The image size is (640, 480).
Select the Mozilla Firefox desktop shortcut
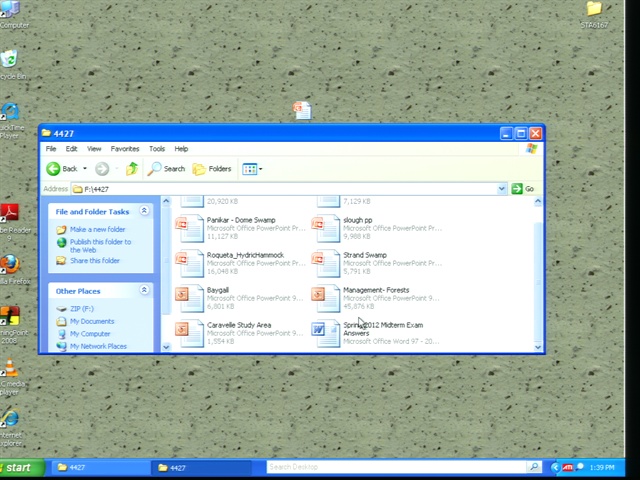9,264
